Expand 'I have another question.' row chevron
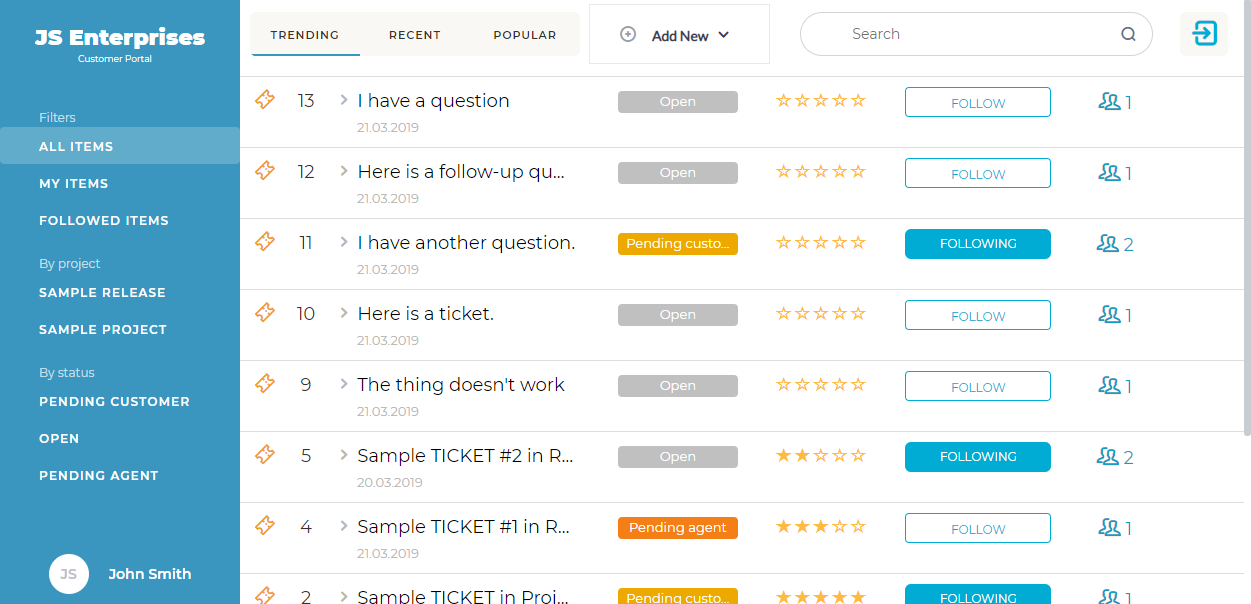Image resolution: width=1251 pixels, height=604 pixels. tap(344, 241)
